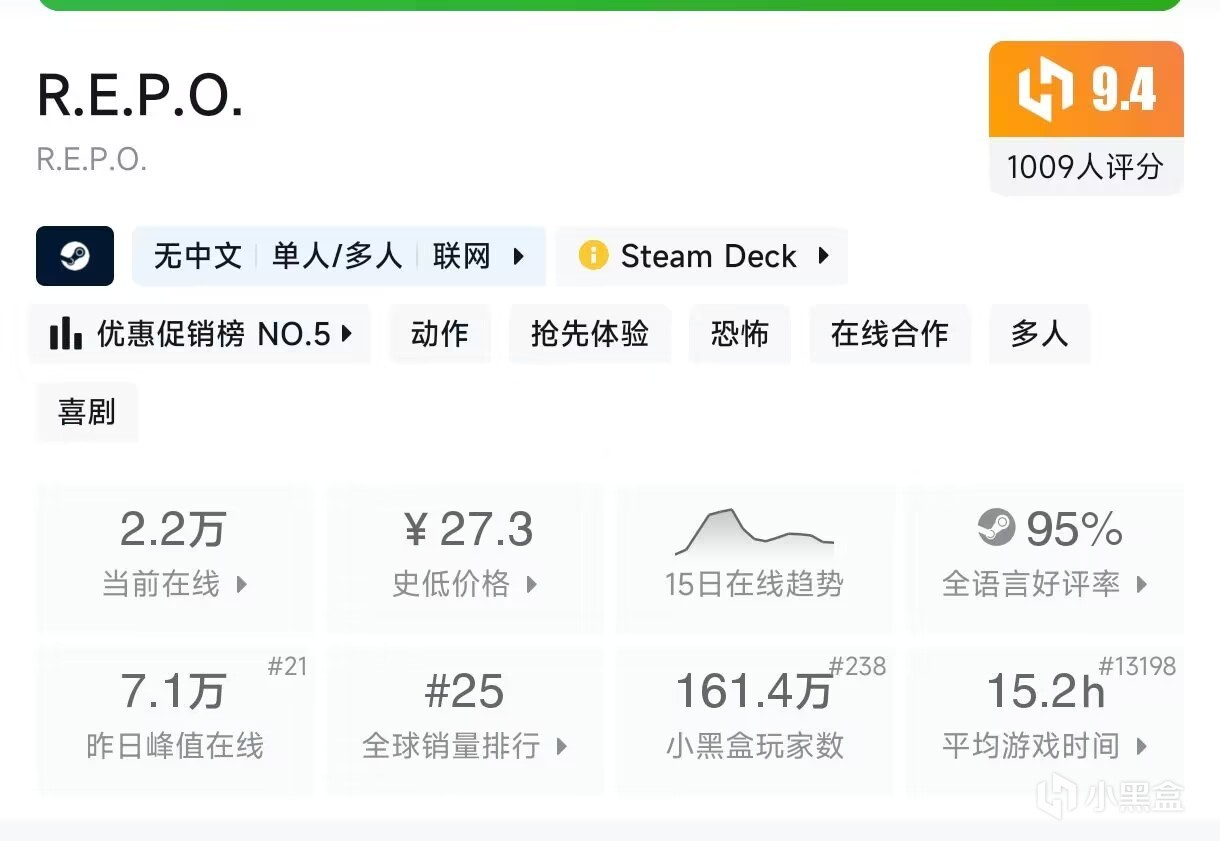Viewport: 1220px width, 841px height.
Task: Open the 当前在线 details arrow
Action: 241,585
